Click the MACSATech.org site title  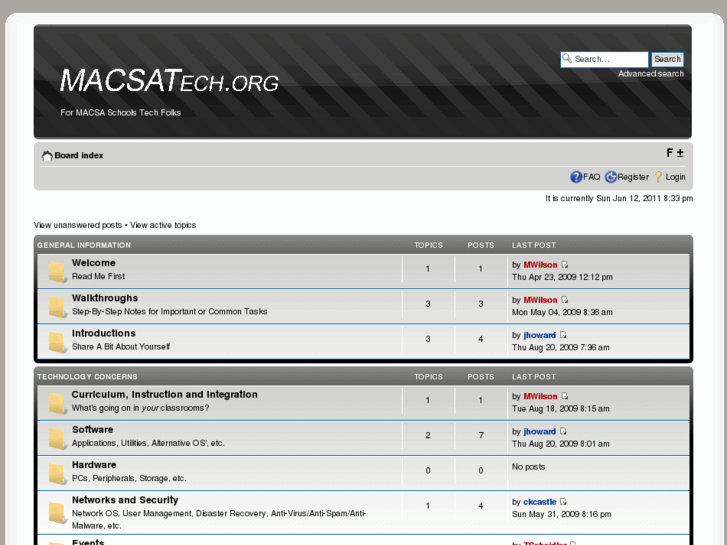[x=169, y=81]
